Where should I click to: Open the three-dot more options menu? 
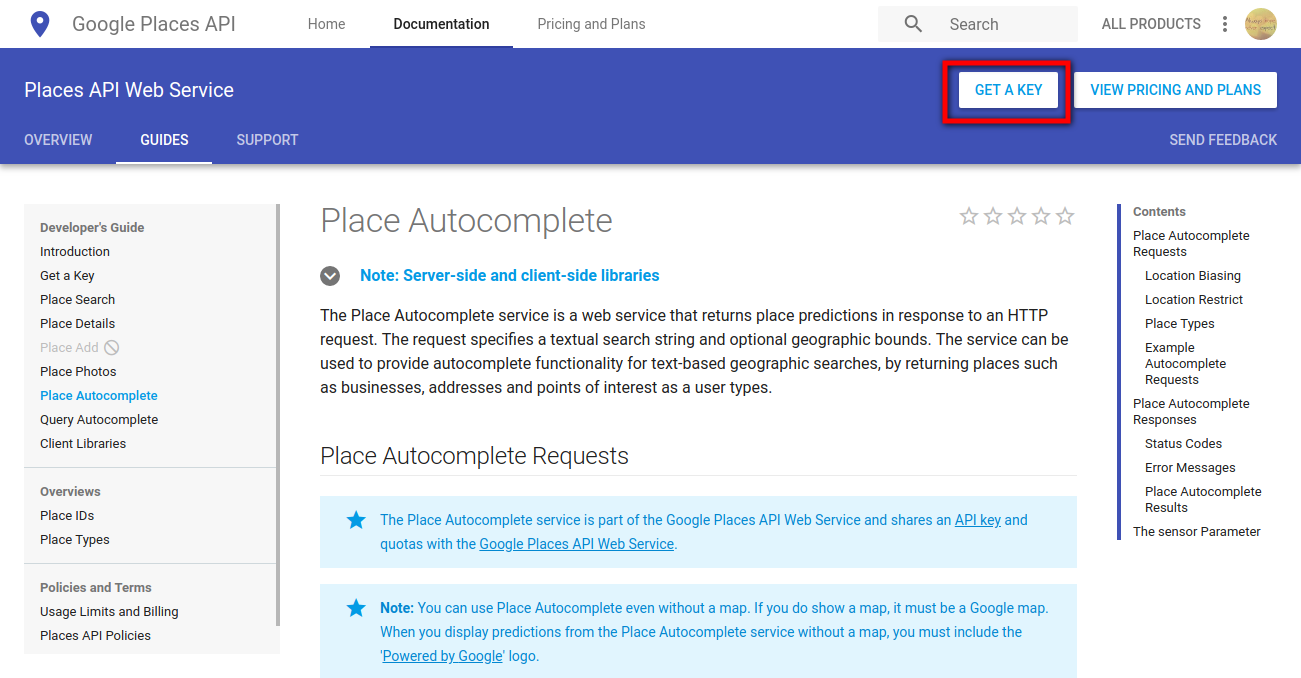coord(1225,24)
